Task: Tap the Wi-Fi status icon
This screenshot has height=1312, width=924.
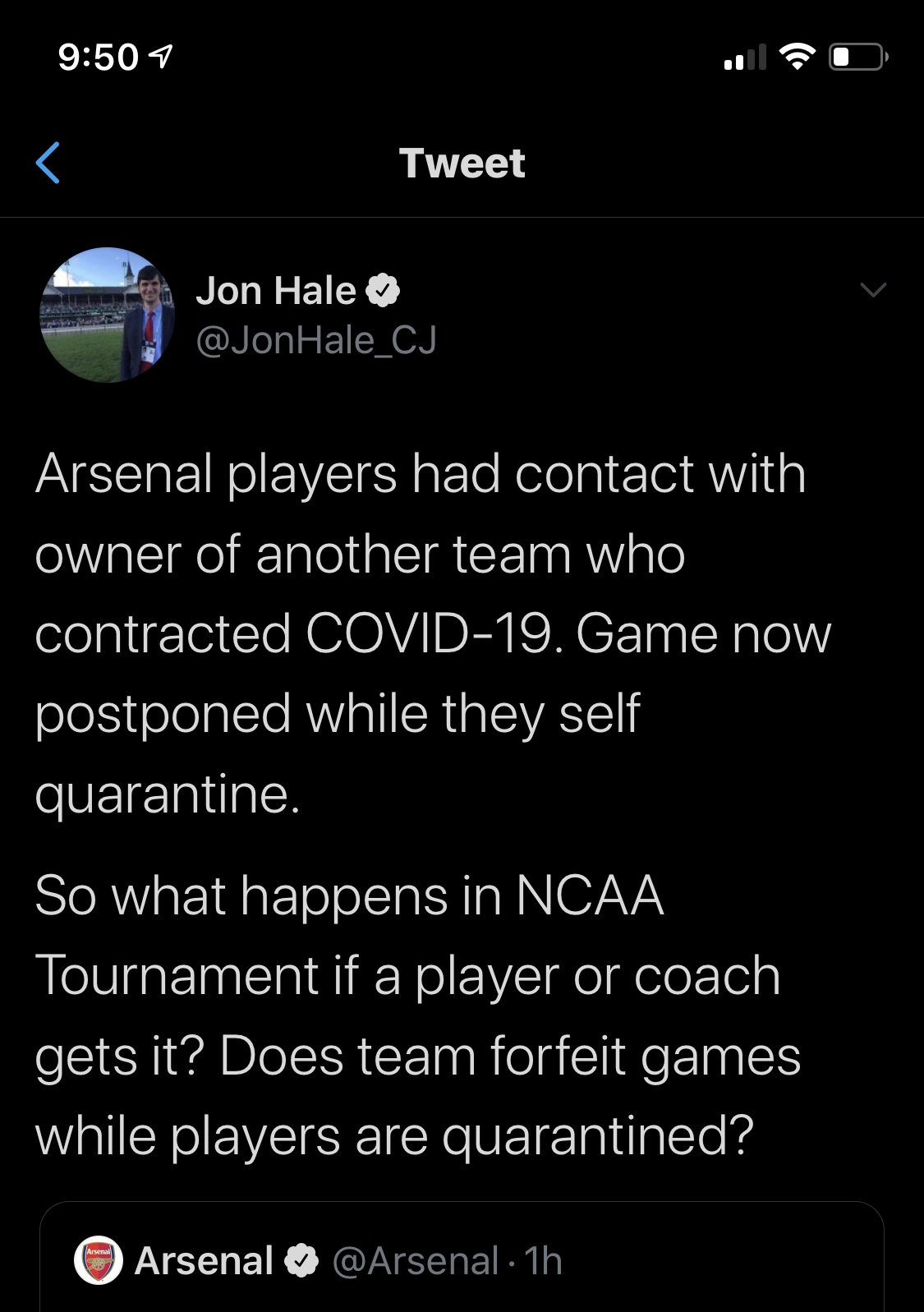Action: tap(797, 56)
